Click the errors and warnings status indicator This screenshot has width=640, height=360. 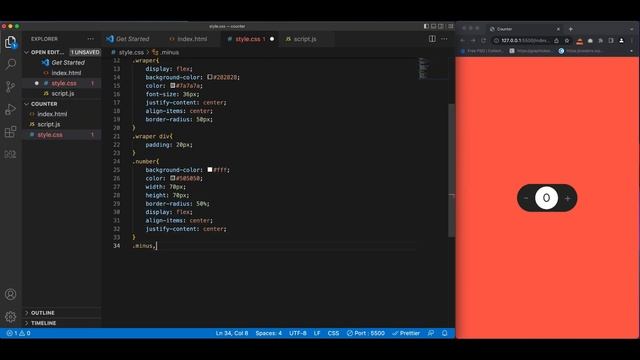(x=18, y=333)
